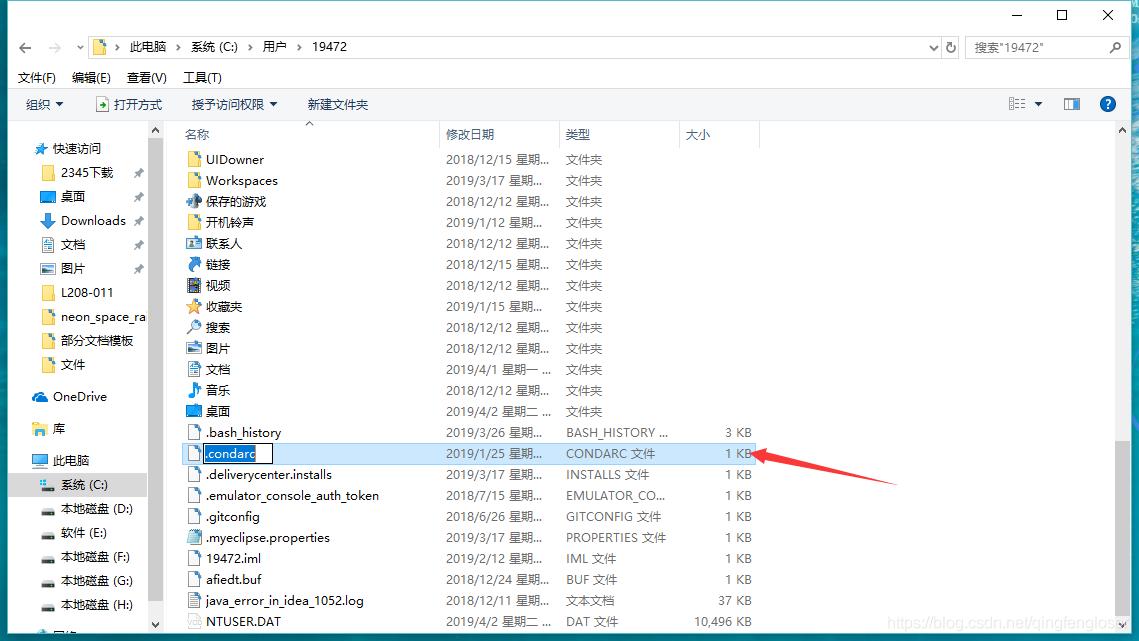Click the details view layout icon
This screenshot has height=641, width=1139.
click(x=1016, y=103)
